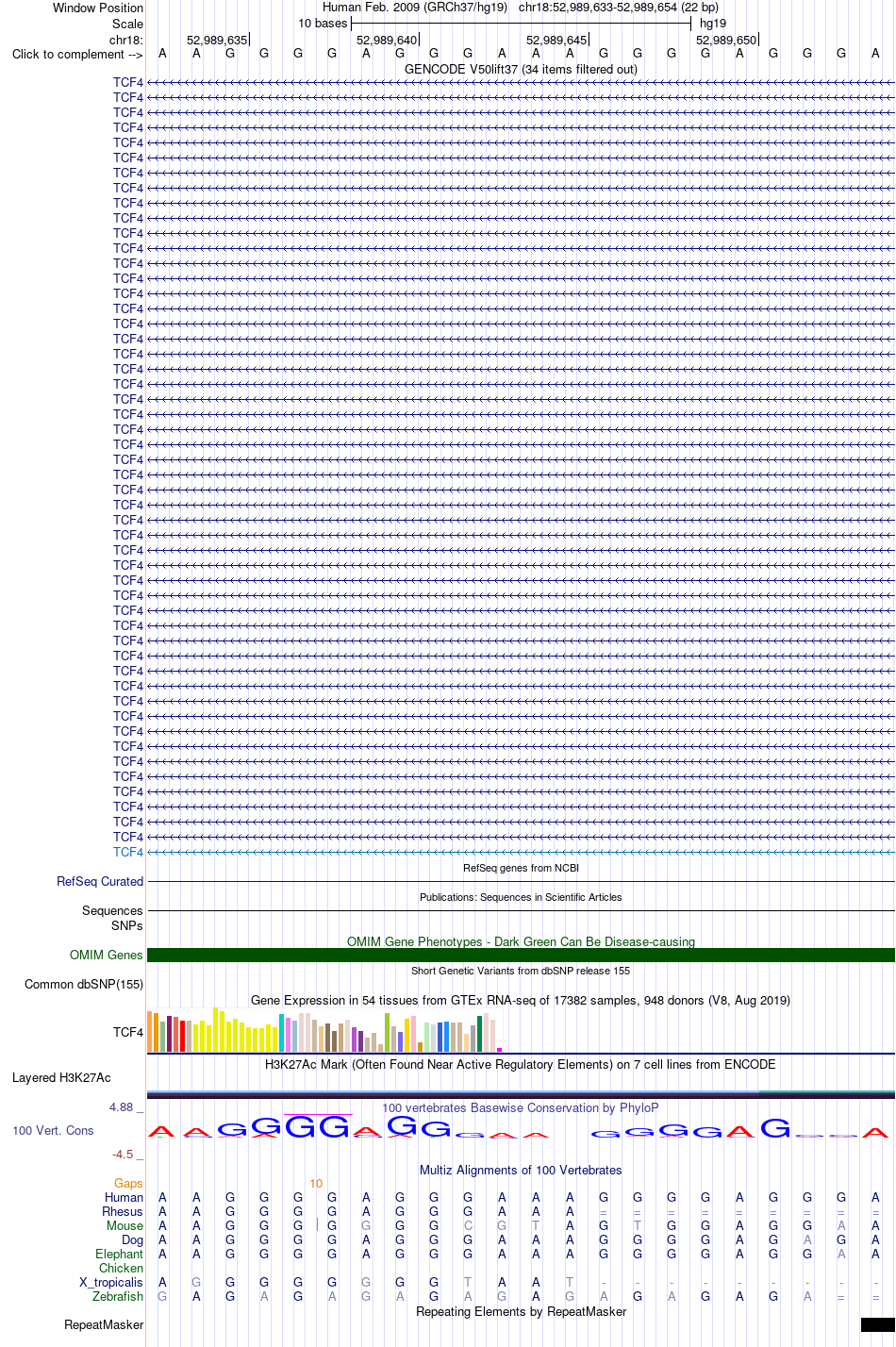This screenshot has height=1347, width=896.
Task: Click the hg19 assembly label
Action: (x=713, y=24)
